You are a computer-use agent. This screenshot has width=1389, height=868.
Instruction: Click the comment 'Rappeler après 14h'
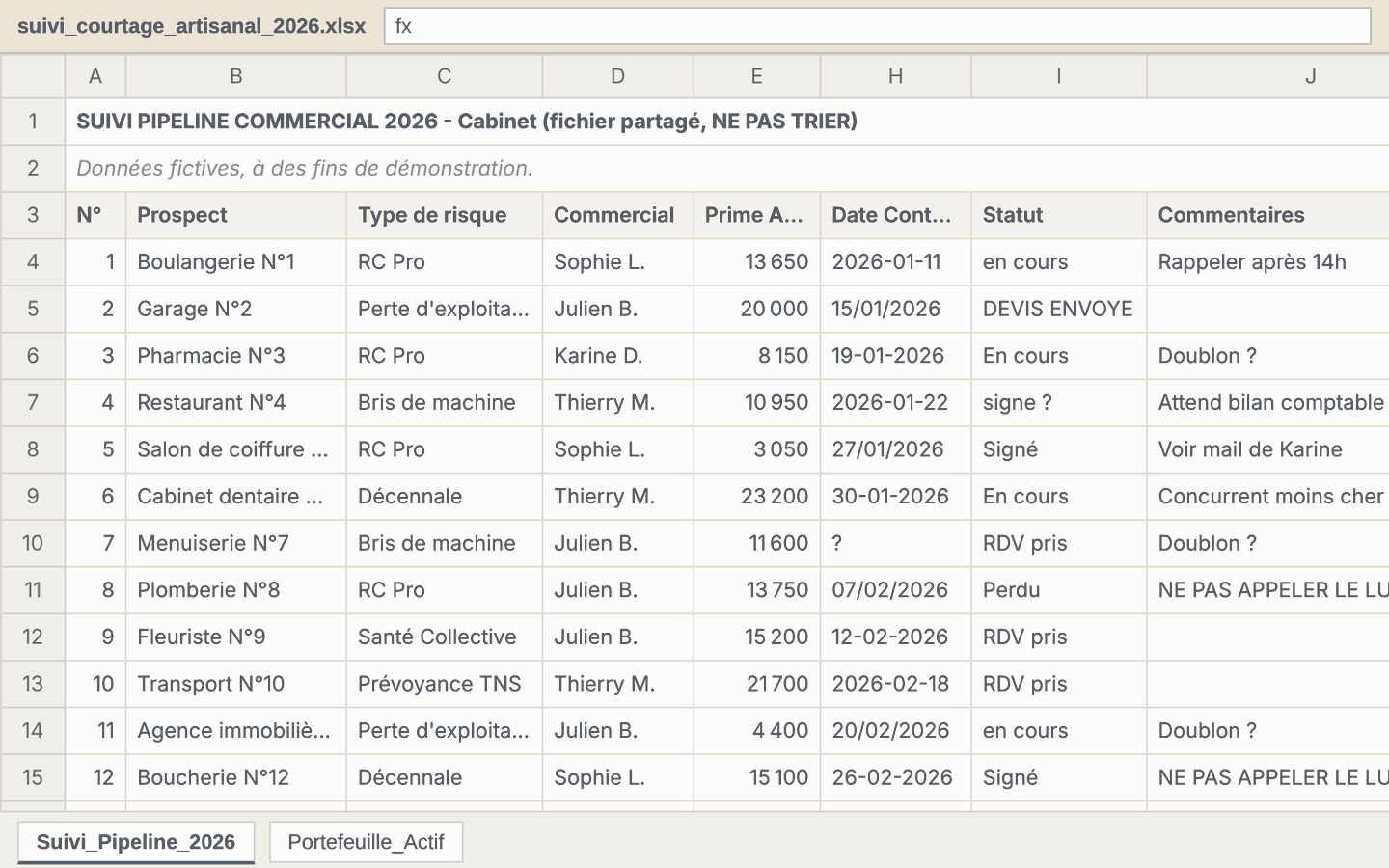click(1267, 262)
